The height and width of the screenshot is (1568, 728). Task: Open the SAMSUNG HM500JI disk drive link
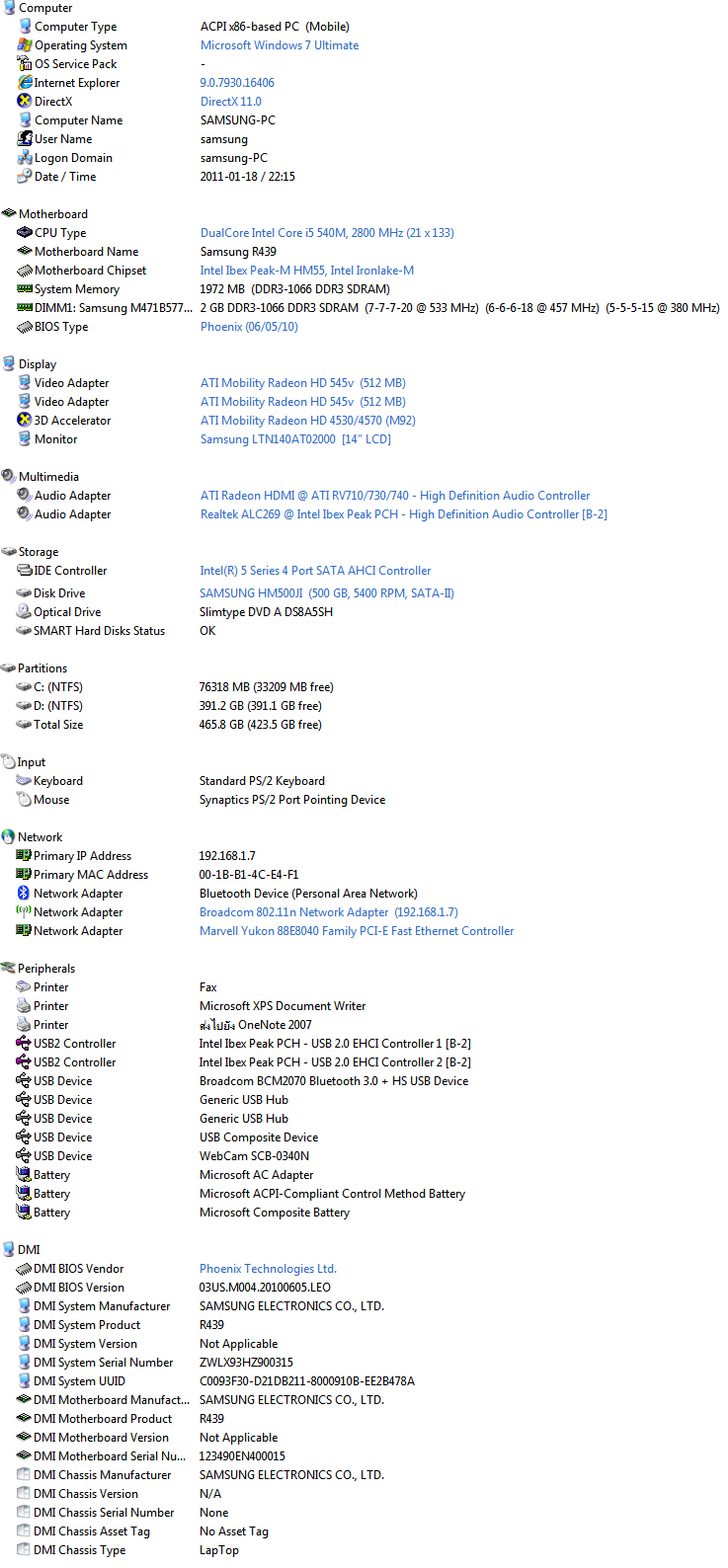click(327, 593)
